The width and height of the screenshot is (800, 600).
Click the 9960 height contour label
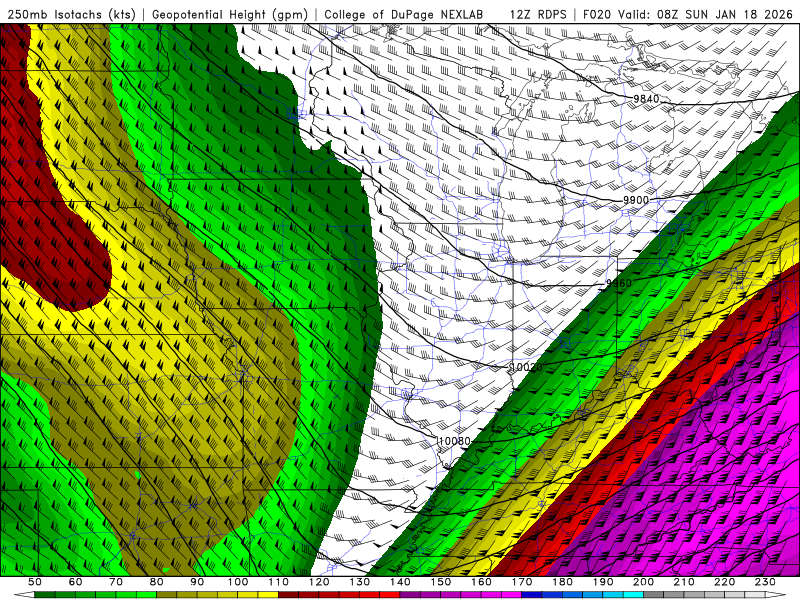(x=618, y=283)
